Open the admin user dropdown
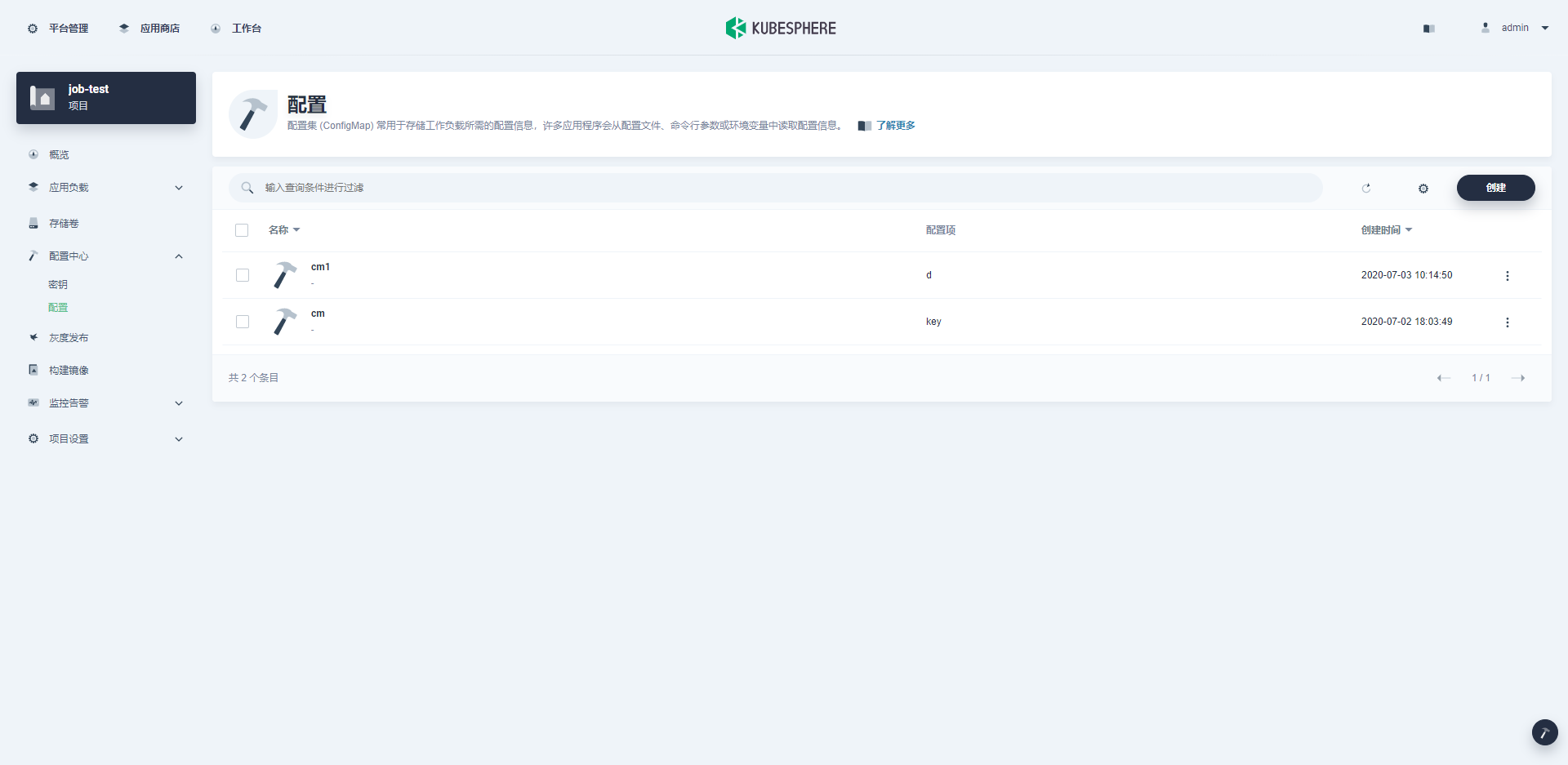1568x765 pixels. [1517, 27]
